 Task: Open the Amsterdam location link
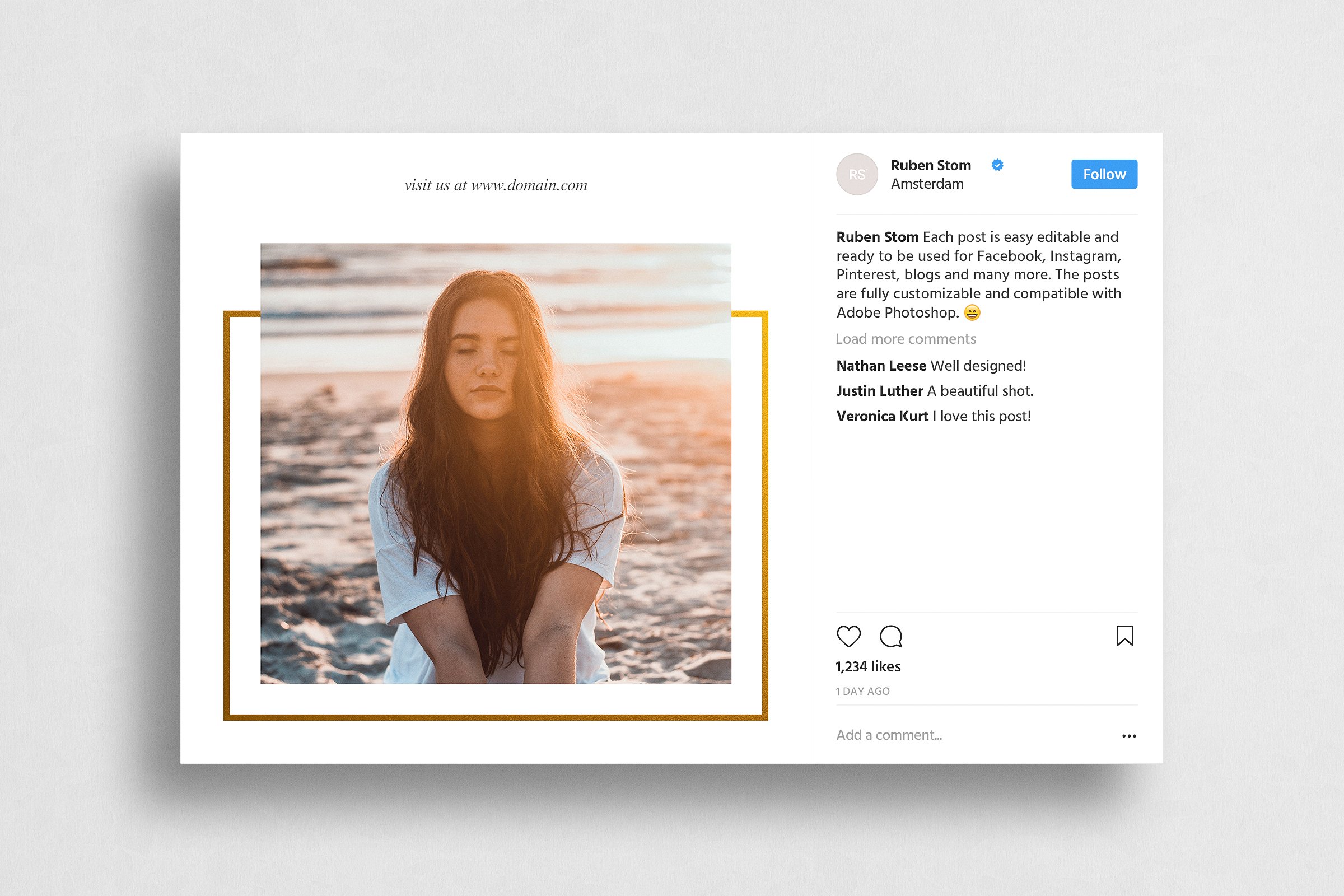coord(927,184)
